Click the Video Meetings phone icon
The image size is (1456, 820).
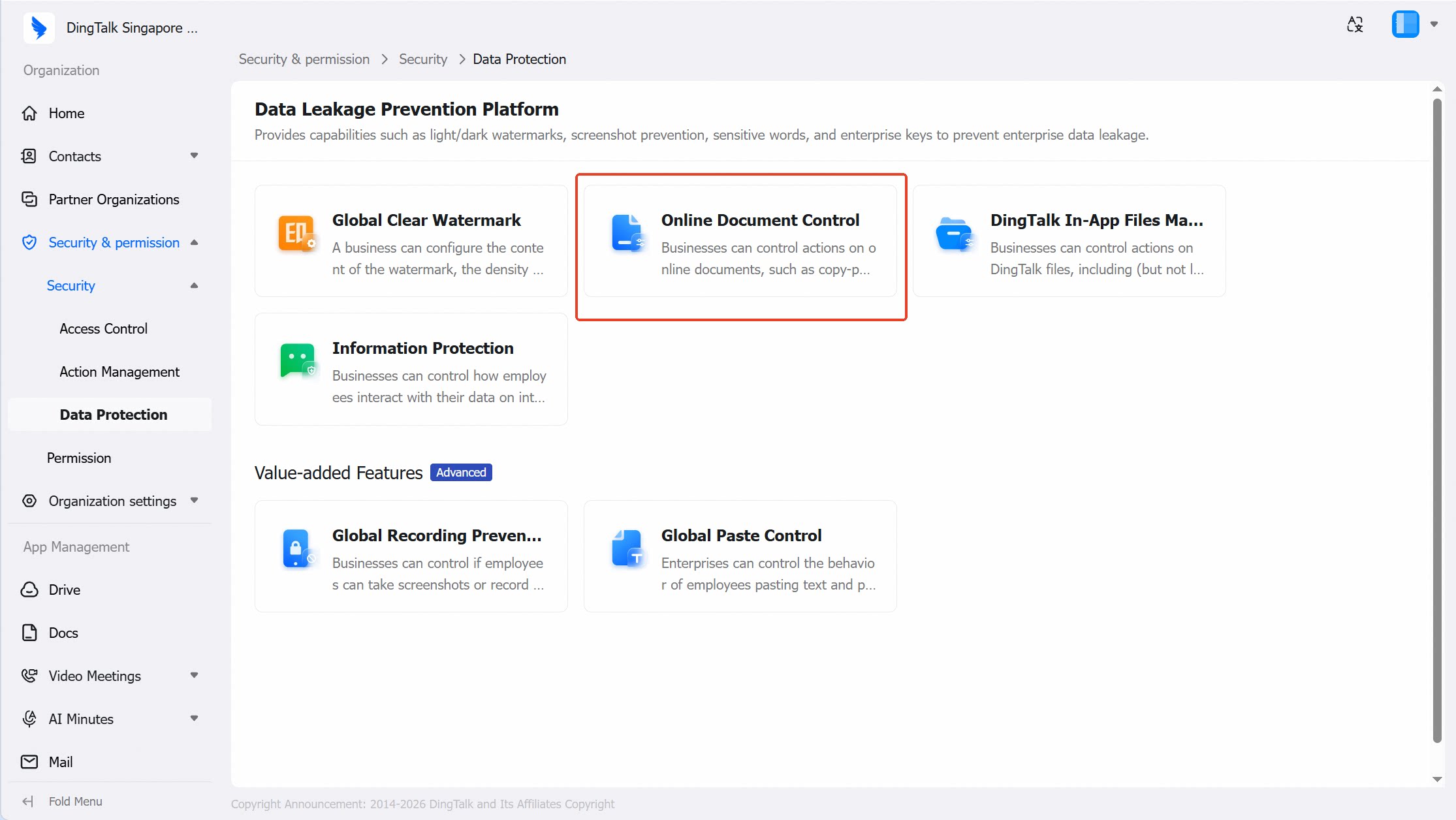click(29, 676)
